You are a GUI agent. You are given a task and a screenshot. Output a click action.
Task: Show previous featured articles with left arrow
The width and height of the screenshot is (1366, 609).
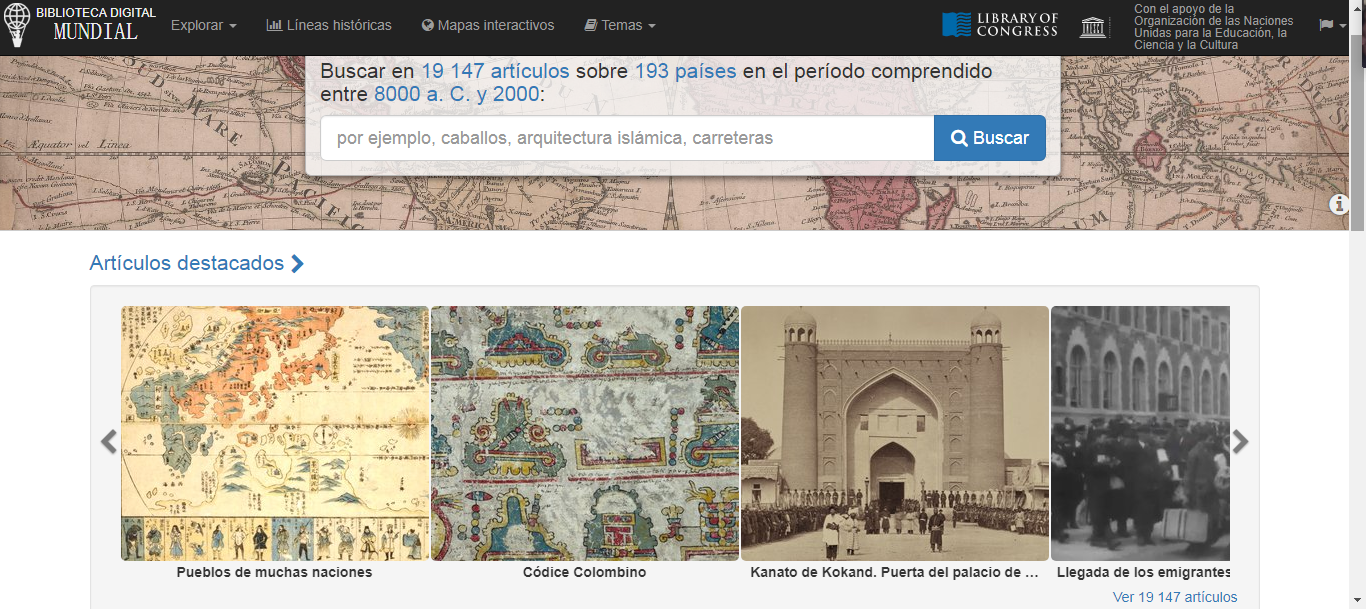click(x=109, y=441)
